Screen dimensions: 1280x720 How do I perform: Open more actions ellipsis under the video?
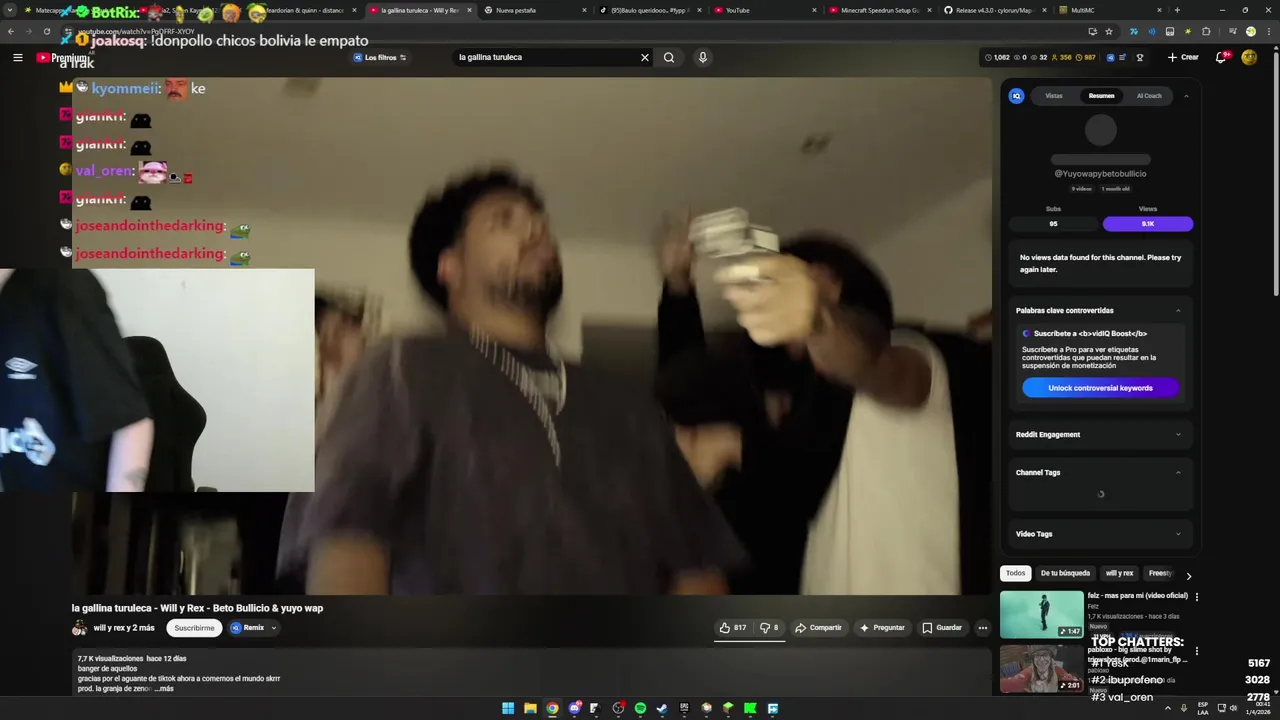(x=982, y=628)
